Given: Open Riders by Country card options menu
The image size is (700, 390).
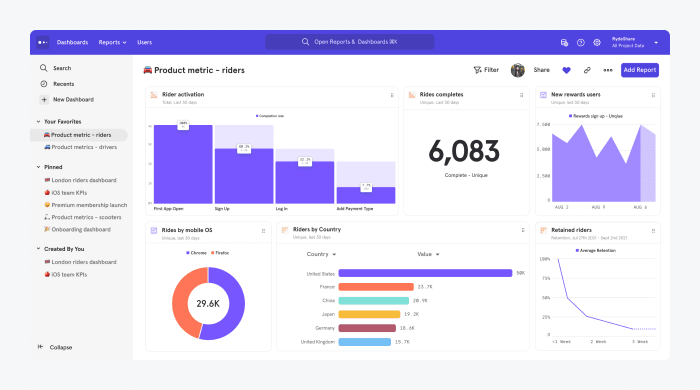Looking at the screenshot, I should click(523, 230).
